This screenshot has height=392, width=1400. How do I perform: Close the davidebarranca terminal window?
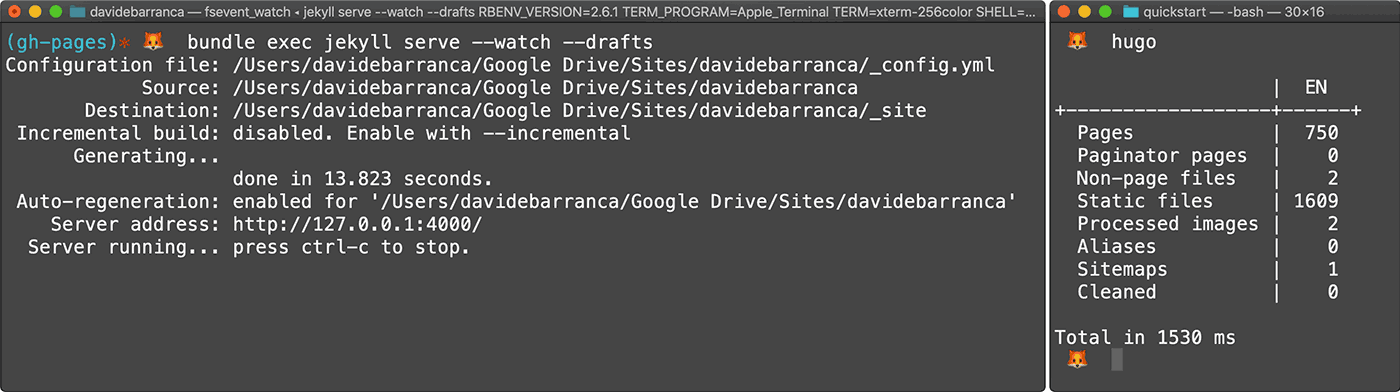(x=14, y=13)
